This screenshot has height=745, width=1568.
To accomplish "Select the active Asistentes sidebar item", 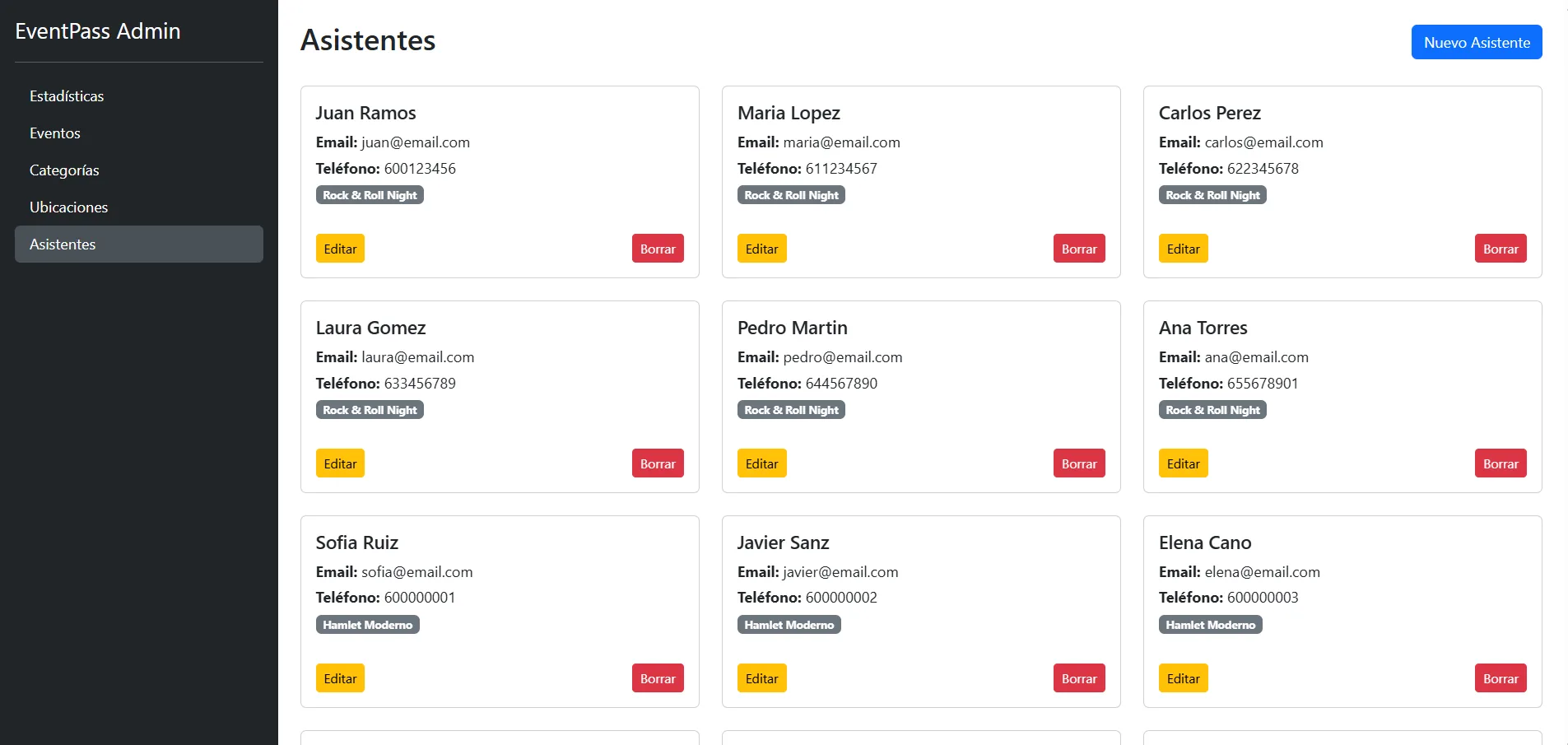I will pyautogui.click(x=139, y=244).
